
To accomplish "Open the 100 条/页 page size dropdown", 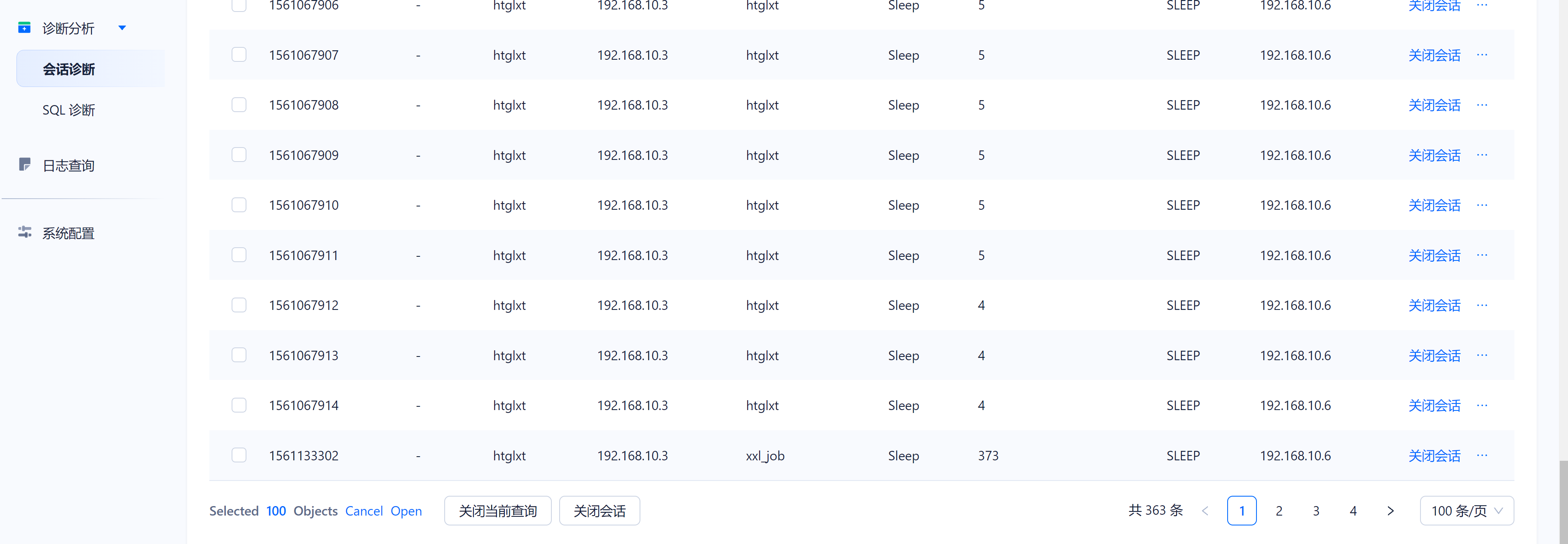I will pos(1466,511).
